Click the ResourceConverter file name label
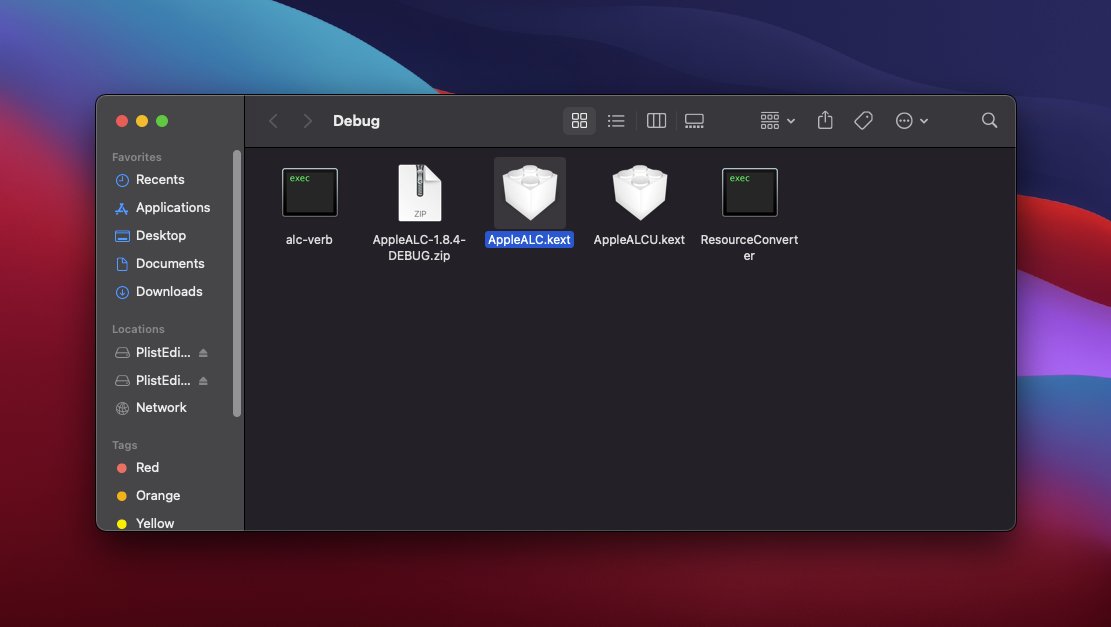This screenshot has height=627, width=1111. 749,247
